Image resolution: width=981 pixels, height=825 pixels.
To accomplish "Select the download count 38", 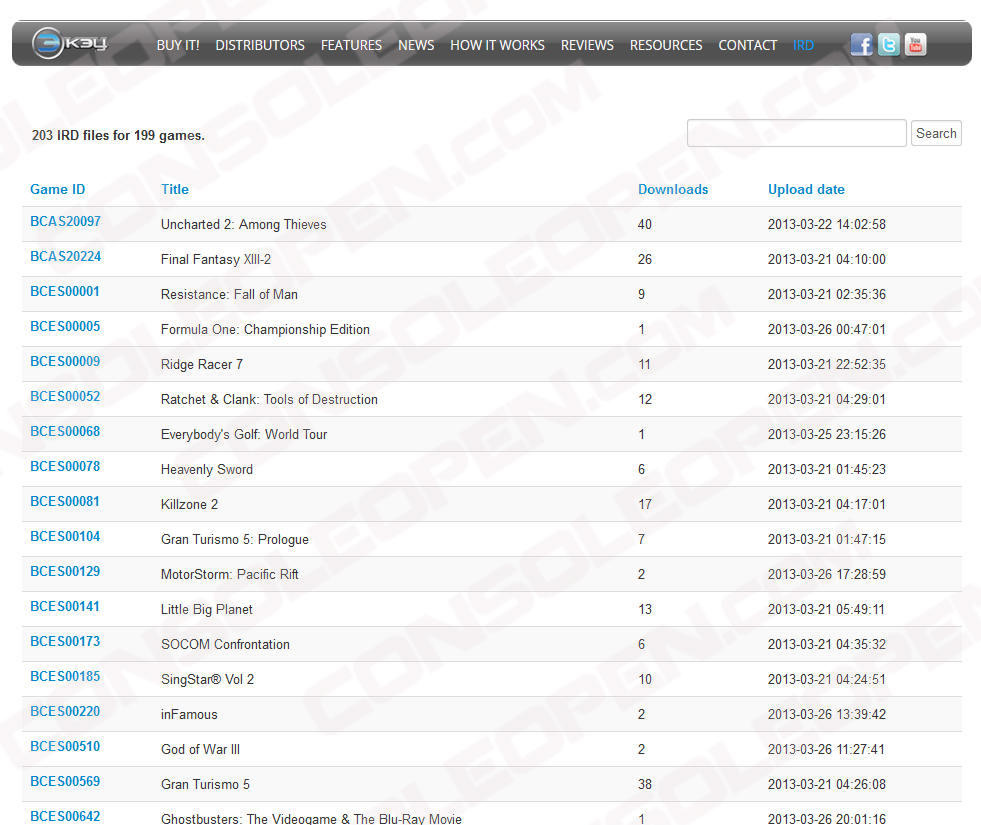I will pos(644,785).
